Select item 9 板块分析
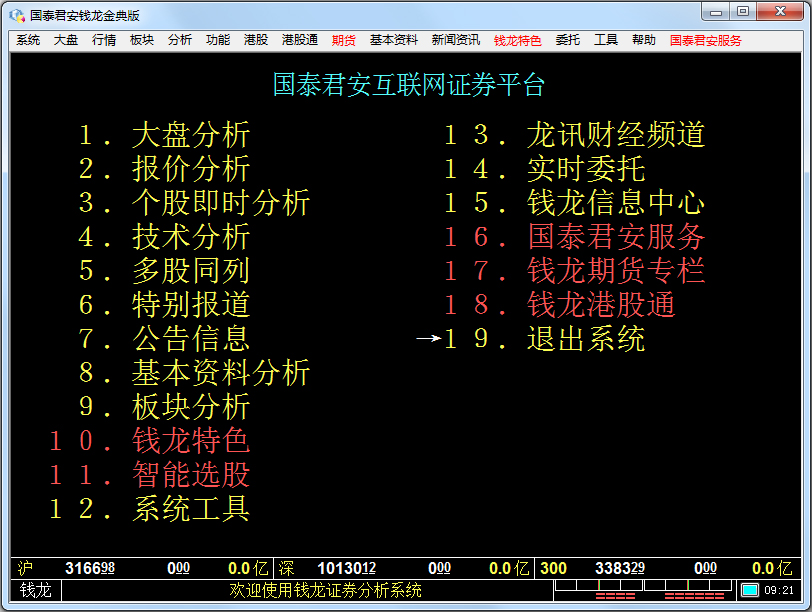This screenshot has width=812, height=612. coord(165,406)
